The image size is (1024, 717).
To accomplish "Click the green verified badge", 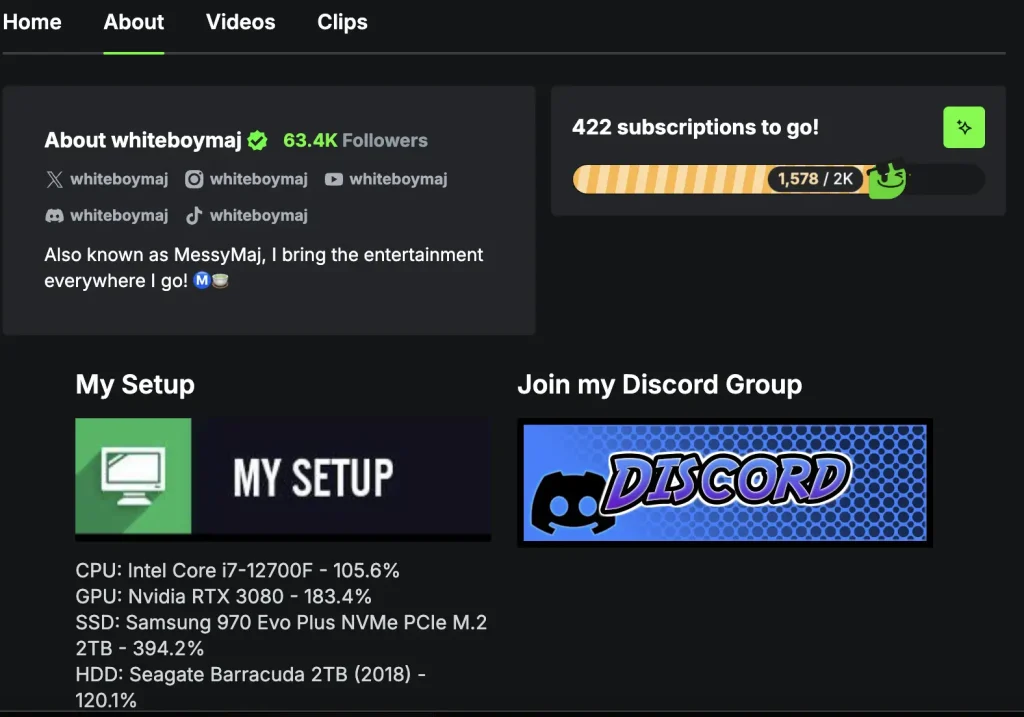I will [x=258, y=140].
